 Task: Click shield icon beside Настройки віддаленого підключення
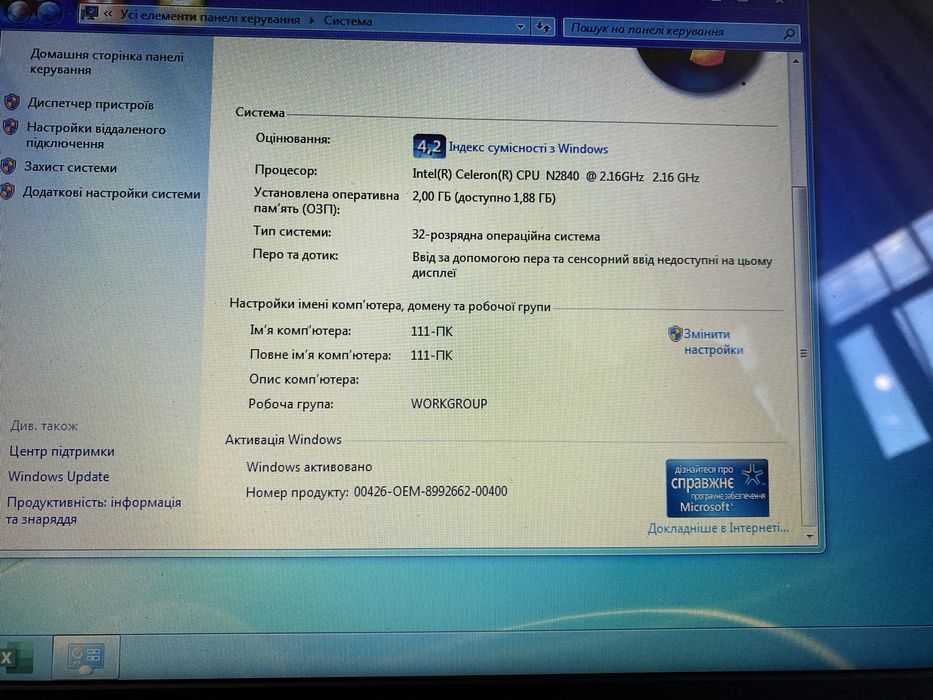tap(10, 127)
